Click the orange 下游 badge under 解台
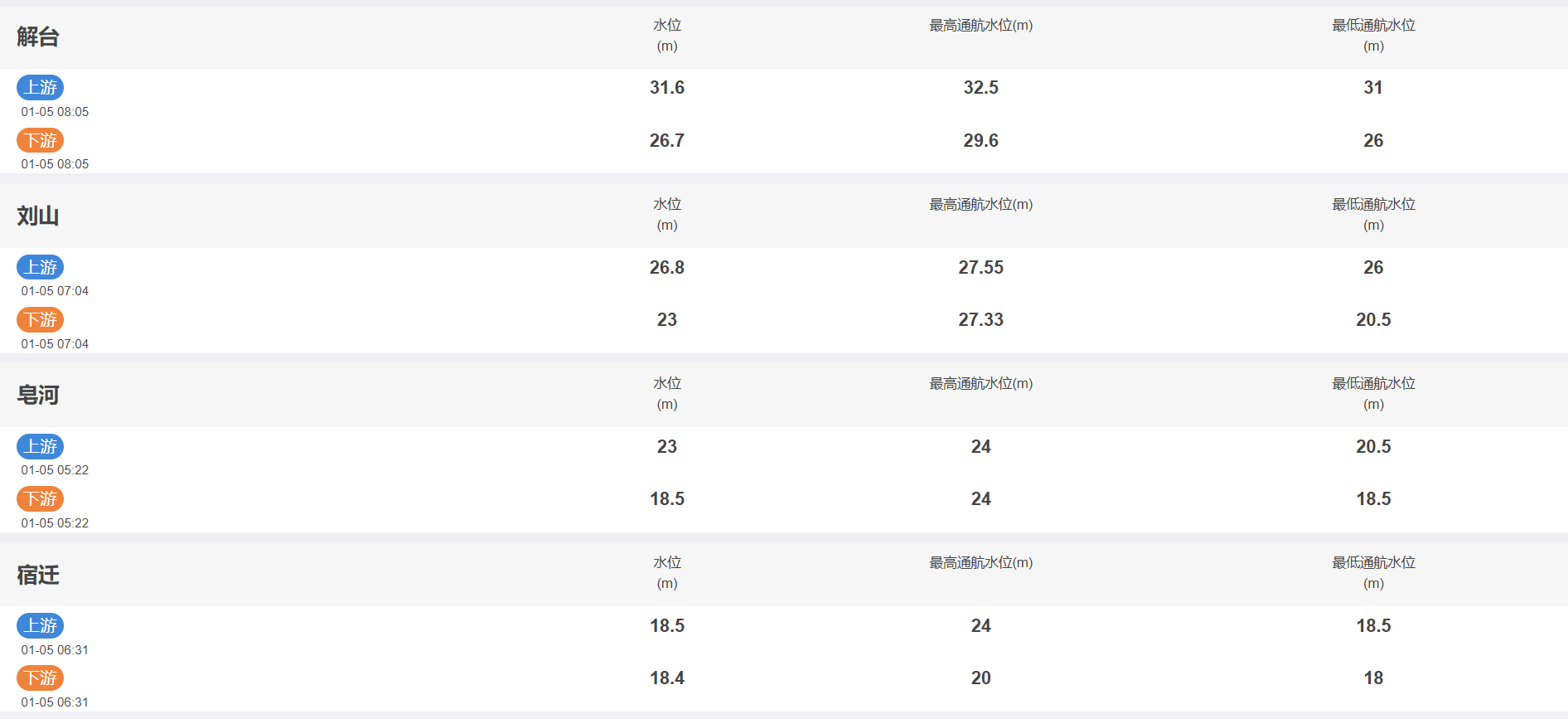This screenshot has height=719, width=1568. [41, 140]
